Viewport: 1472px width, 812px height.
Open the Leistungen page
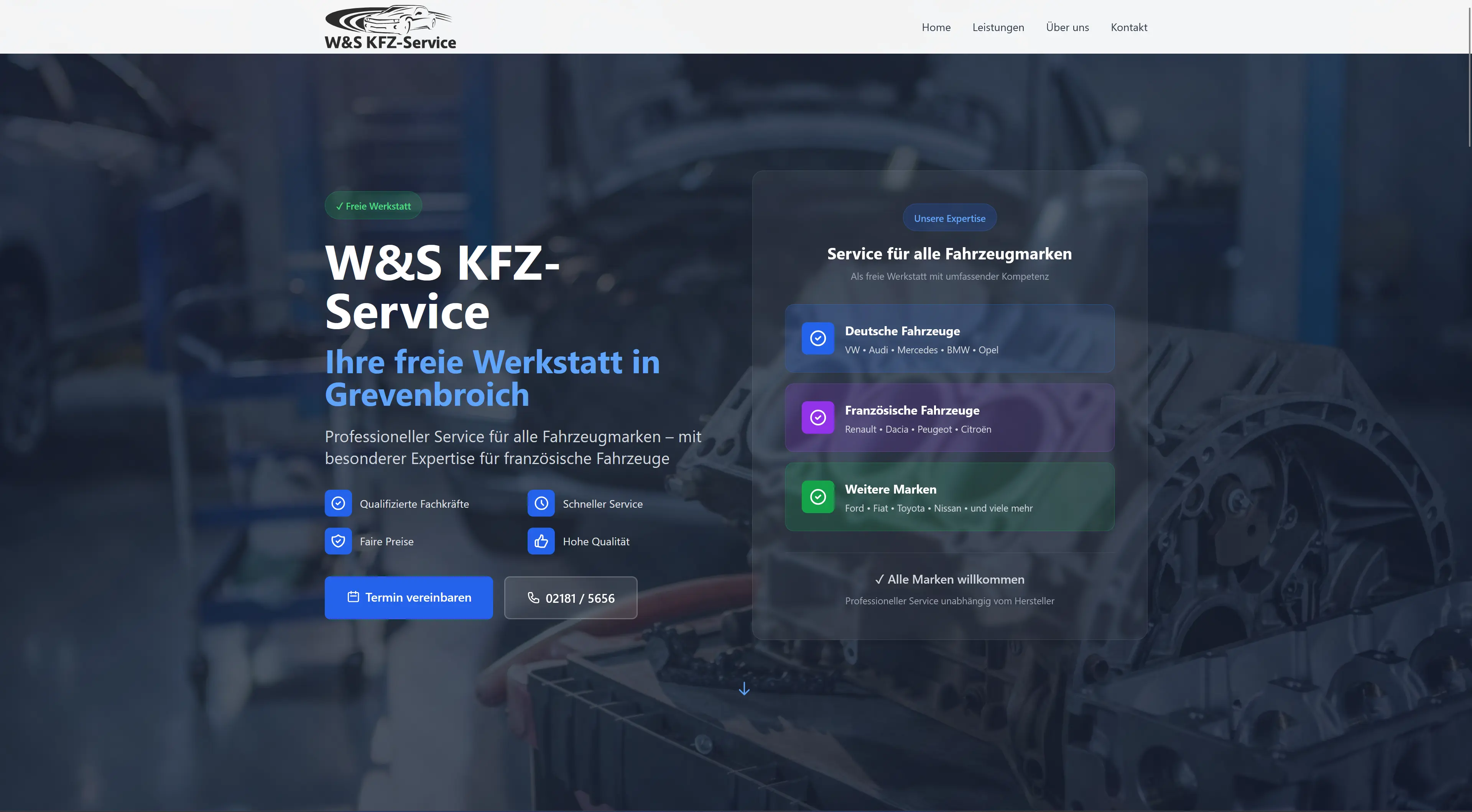998,27
